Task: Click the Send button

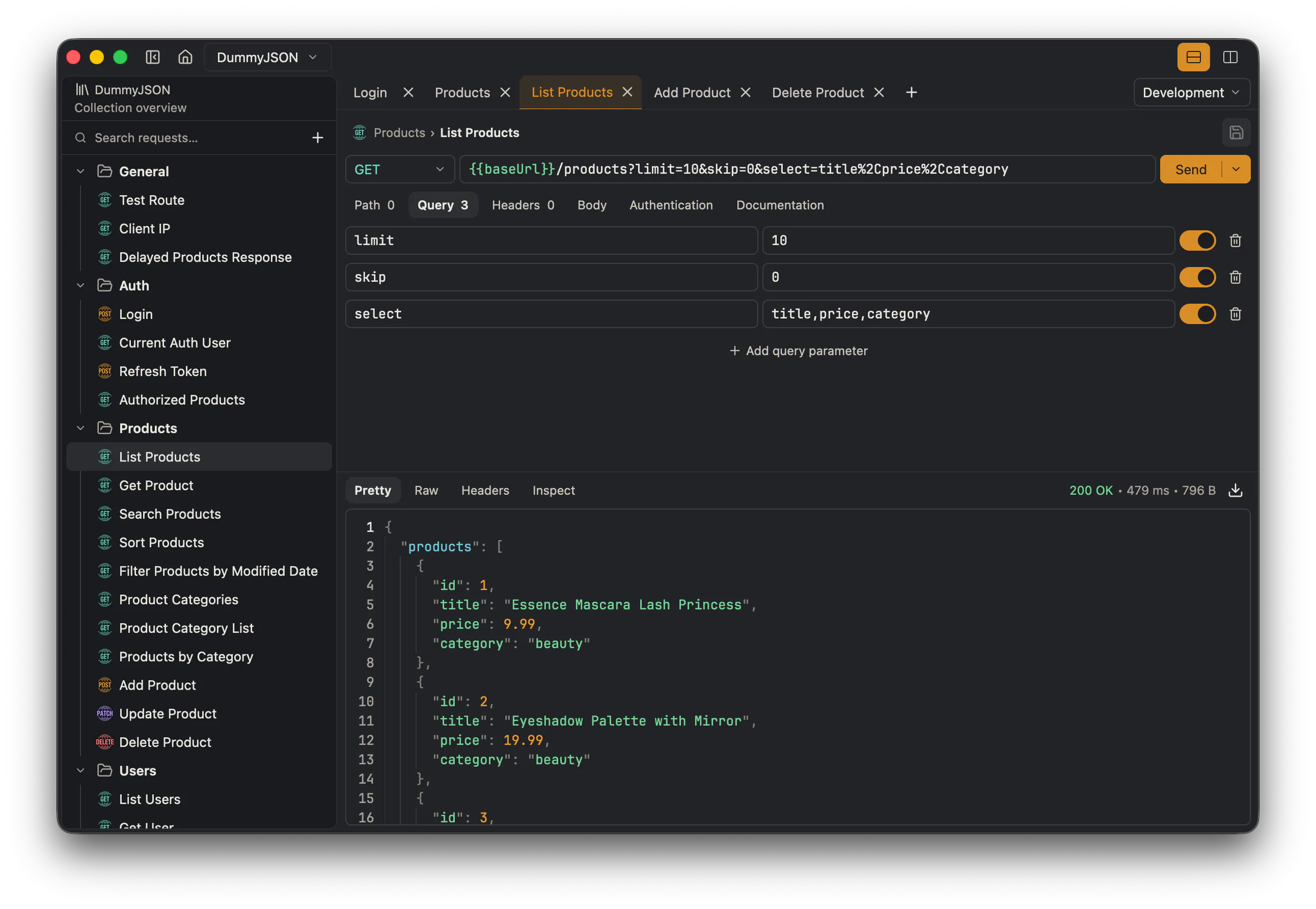Action: click(x=1190, y=169)
